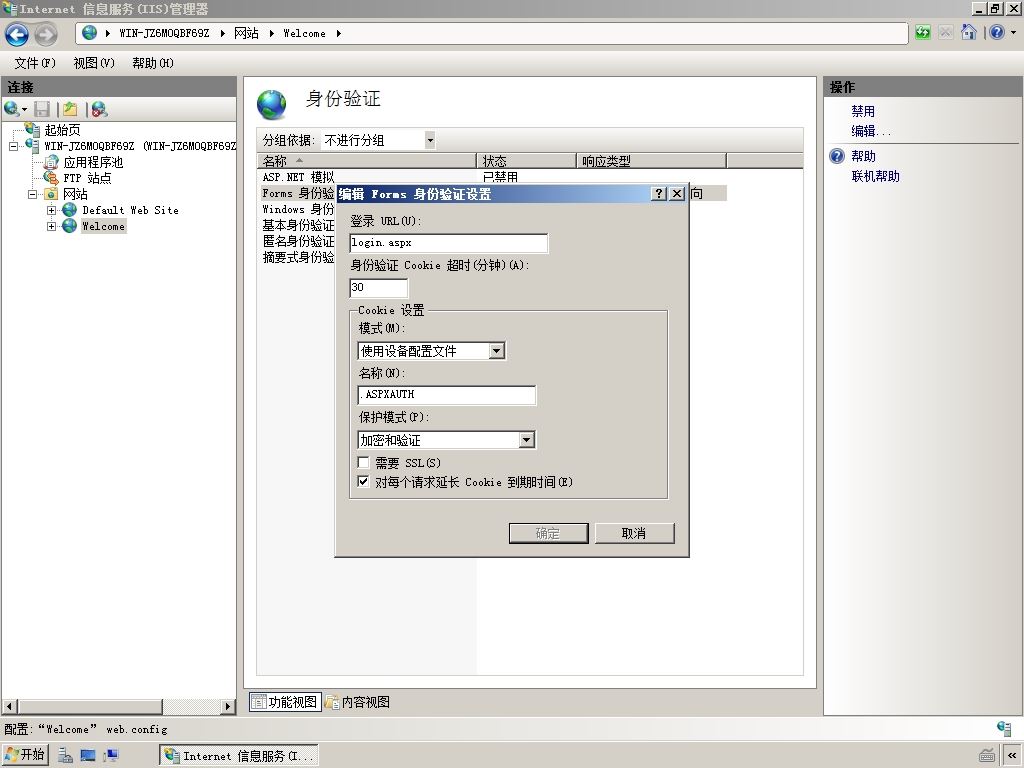
Task: Click the refresh page icon
Action: point(922,32)
